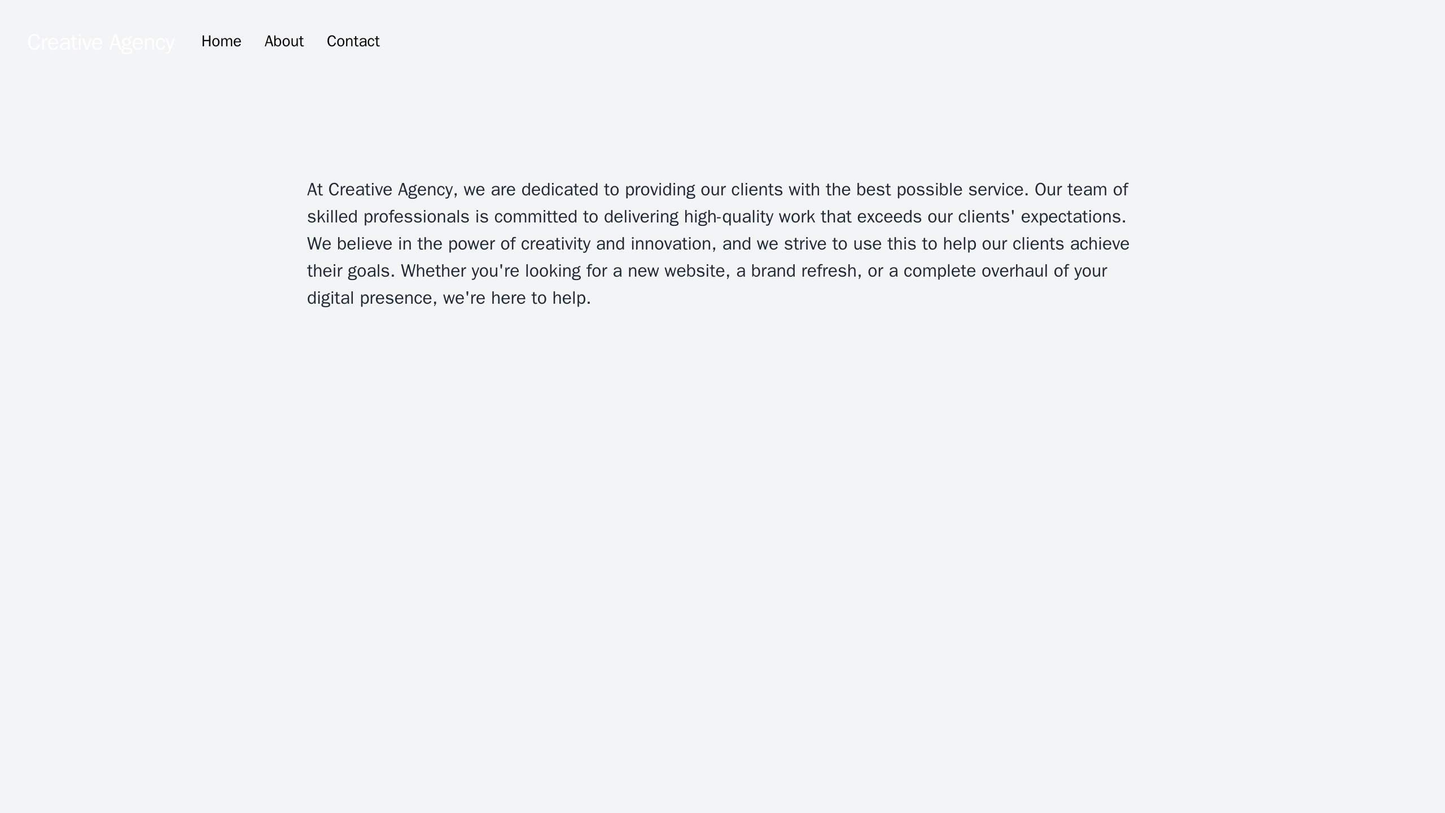Image resolution: width=1445 pixels, height=813 pixels.
Task: Click "At Creative Agency" starting the paragraph
Action: tap(381, 190)
